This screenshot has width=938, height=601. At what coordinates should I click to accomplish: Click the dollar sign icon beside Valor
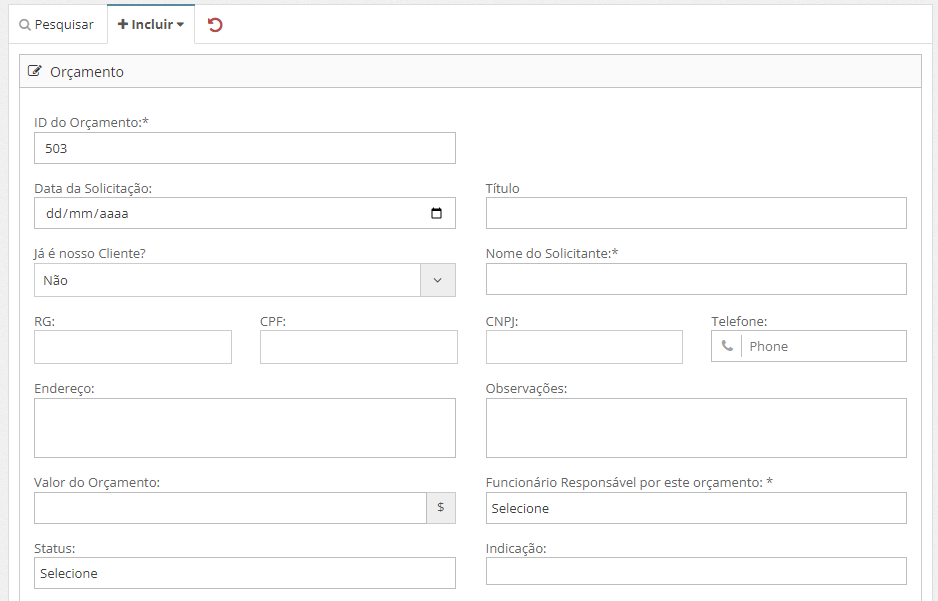pos(441,508)
